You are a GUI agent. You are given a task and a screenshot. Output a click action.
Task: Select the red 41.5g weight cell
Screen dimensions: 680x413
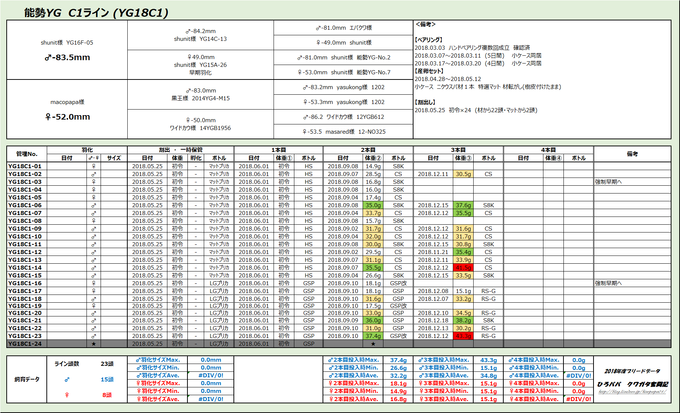463,268
